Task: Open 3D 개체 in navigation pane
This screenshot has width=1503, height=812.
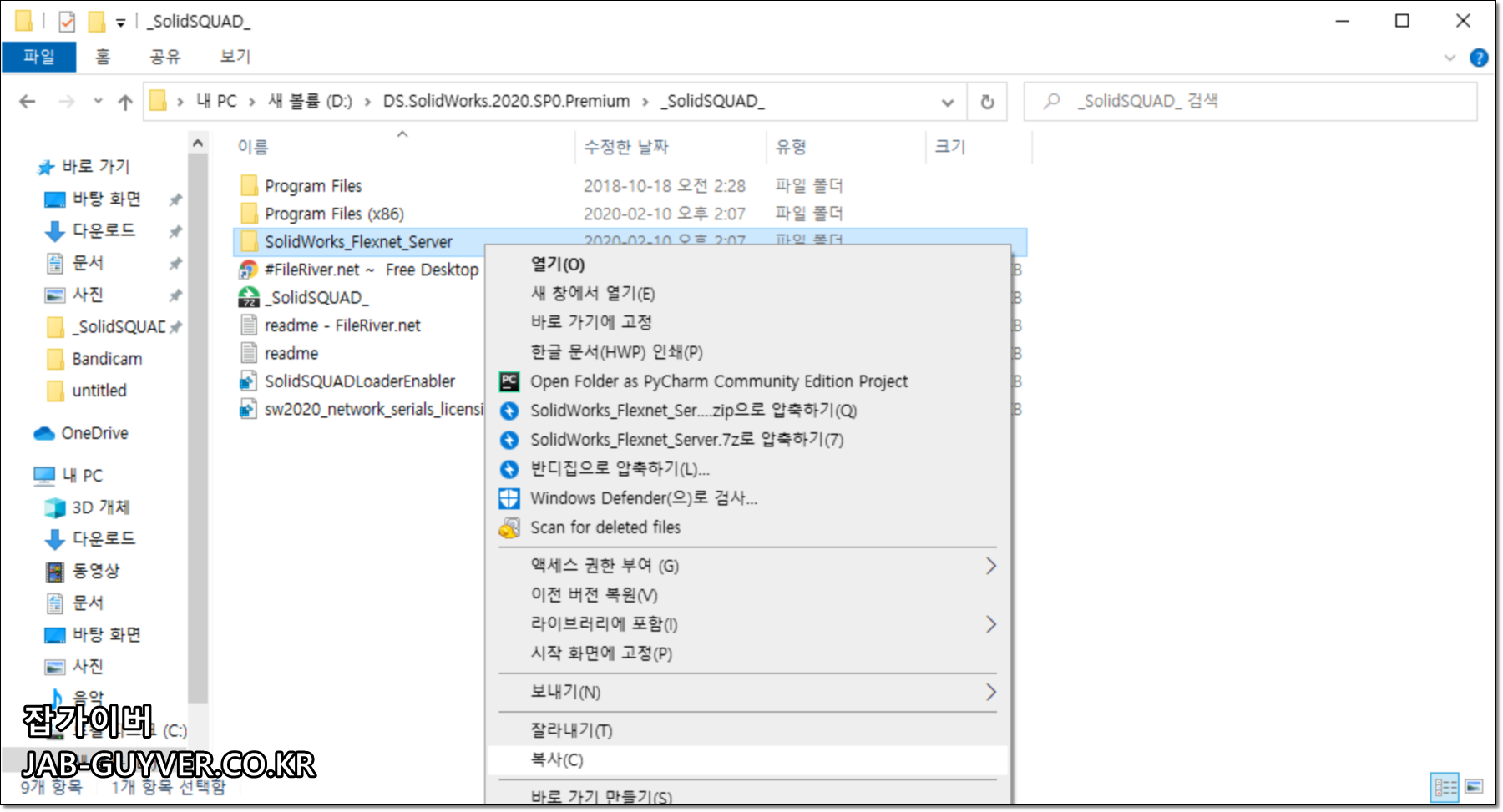Action: click(x=88, y=507)
